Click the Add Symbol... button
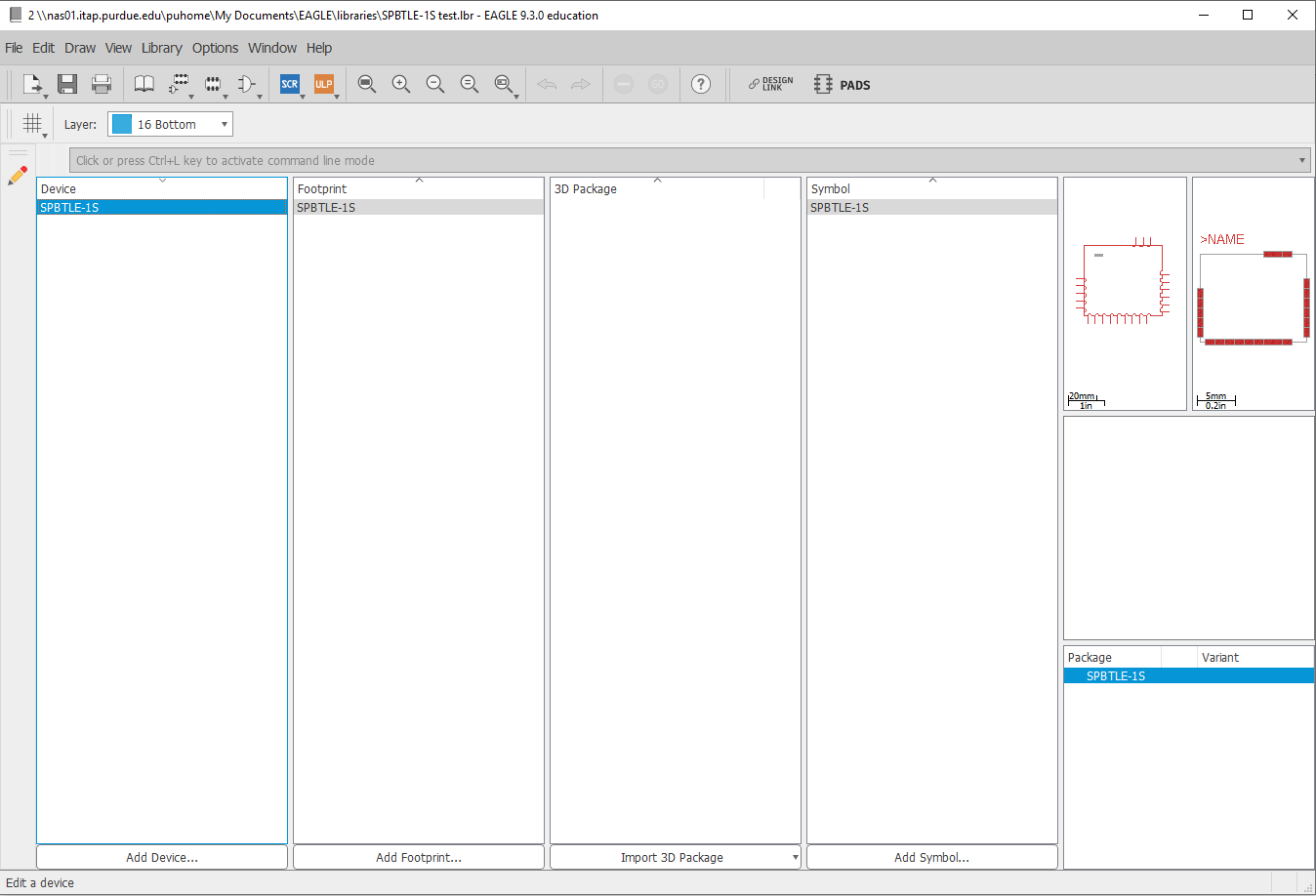Viewport: 1316px width, 896px height. (x=932, y=857)
